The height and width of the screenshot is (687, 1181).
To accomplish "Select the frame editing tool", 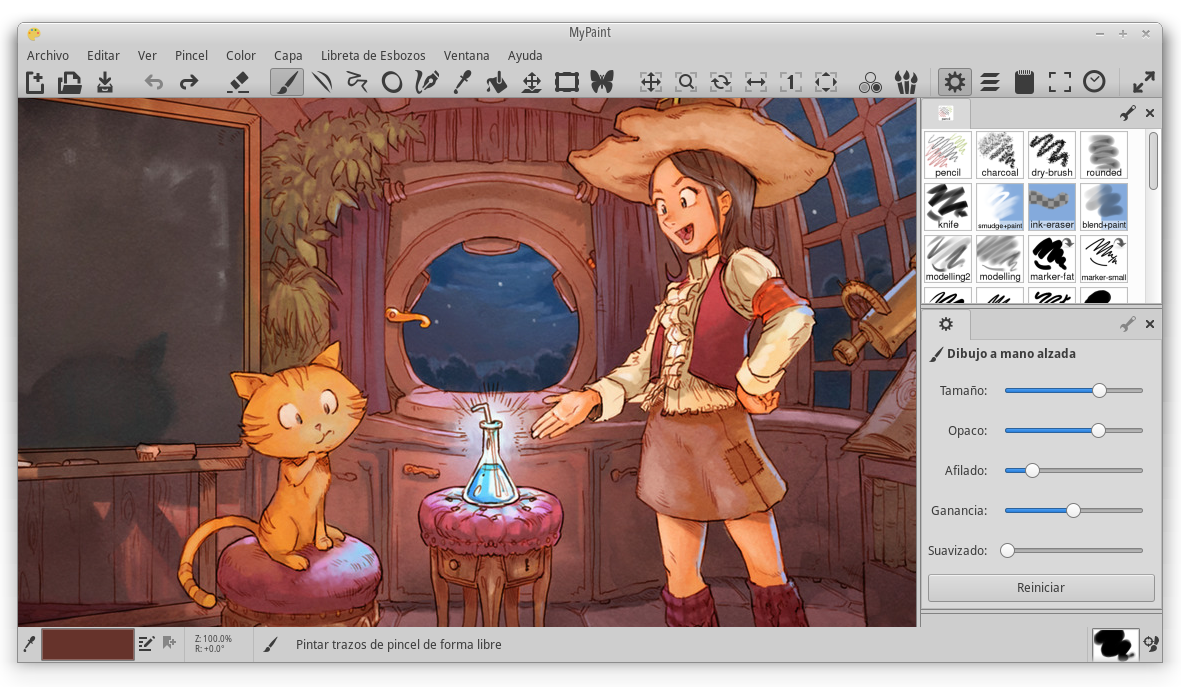I will (566, 82).
